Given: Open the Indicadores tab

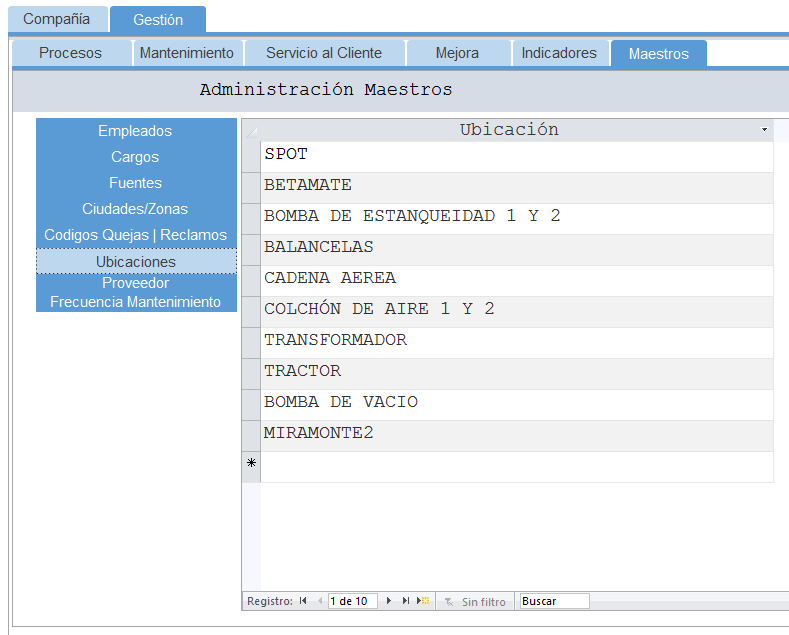Looking at the screenshot, I should [x=559, y=53].
